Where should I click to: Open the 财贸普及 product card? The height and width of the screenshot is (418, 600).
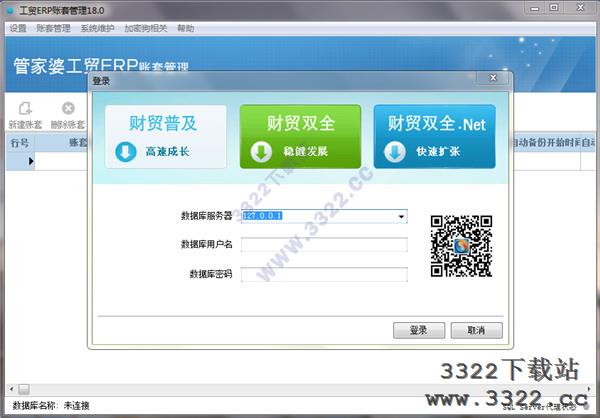[x=166, y=137]
